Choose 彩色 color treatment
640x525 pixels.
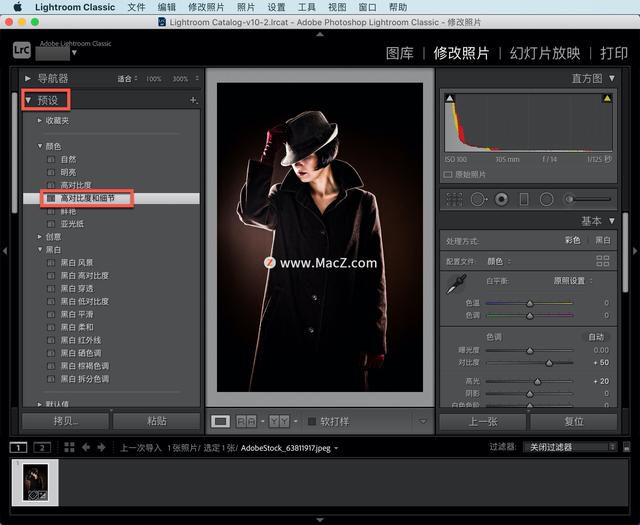[x=572, y=240]
